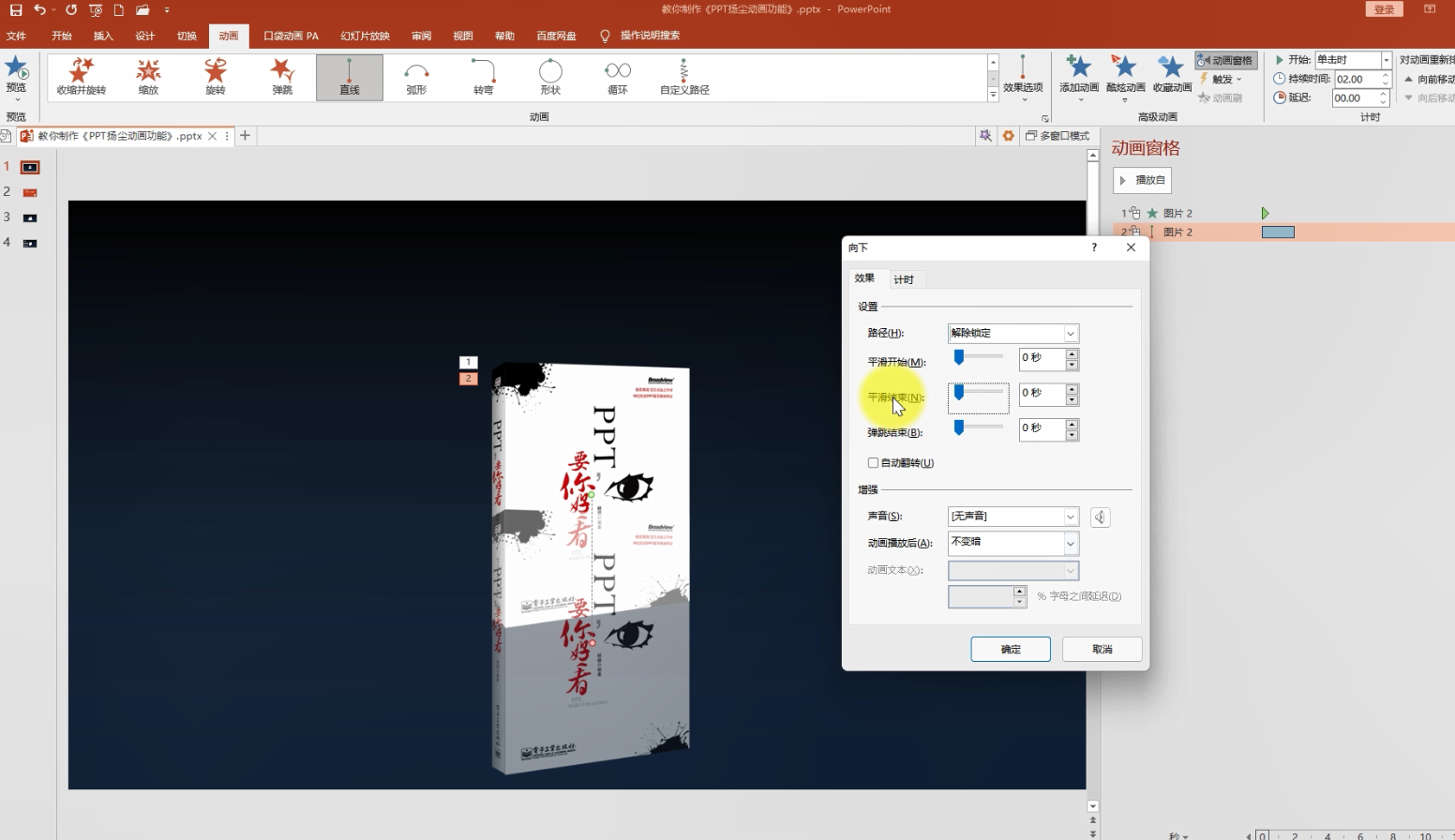The width and height of the screenshot is (1455, 840).
Task: Select the 缩放 animation effect
Action: tap(148, 77)
